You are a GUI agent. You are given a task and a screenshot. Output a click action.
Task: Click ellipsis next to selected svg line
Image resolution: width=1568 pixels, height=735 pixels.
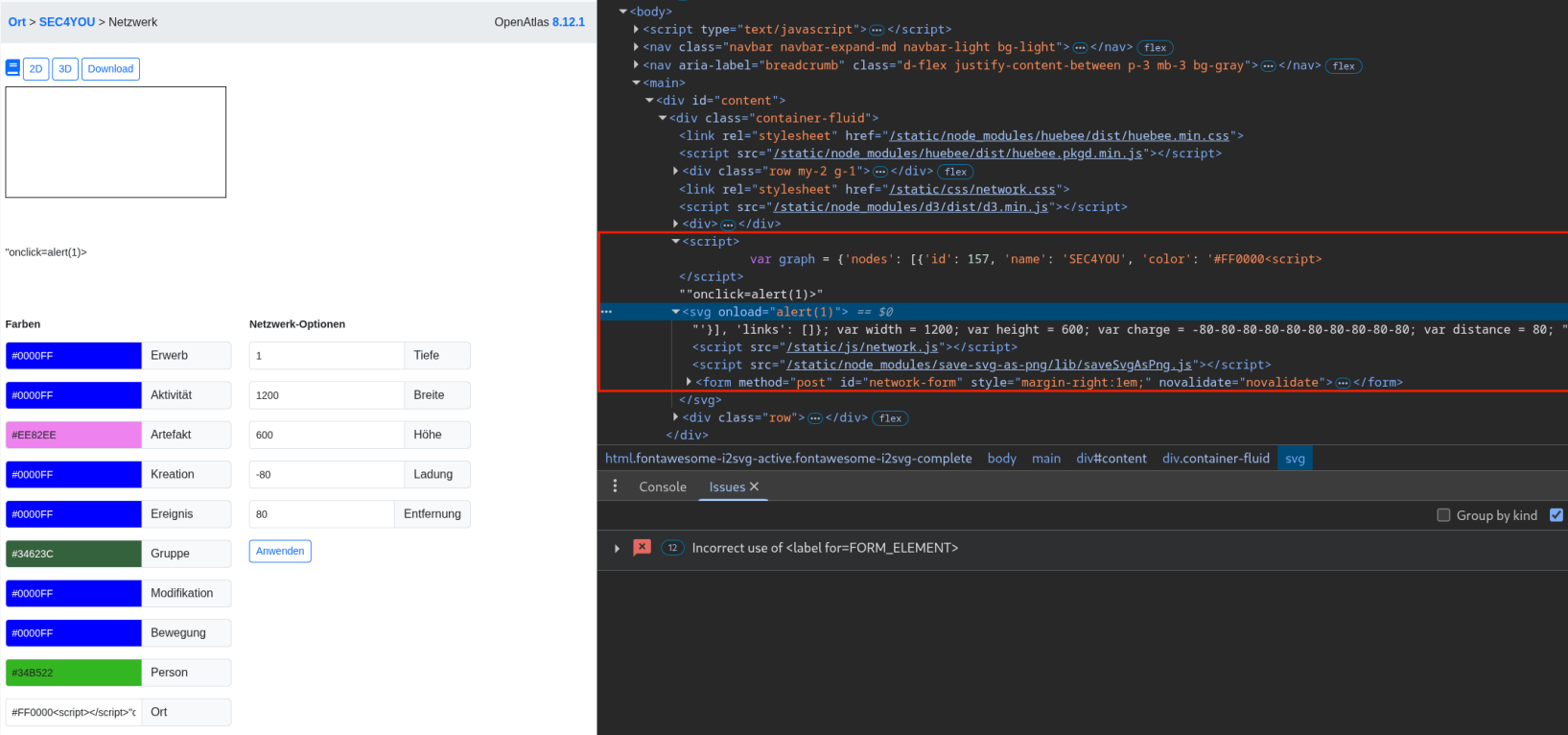click(x=606, y=312)
